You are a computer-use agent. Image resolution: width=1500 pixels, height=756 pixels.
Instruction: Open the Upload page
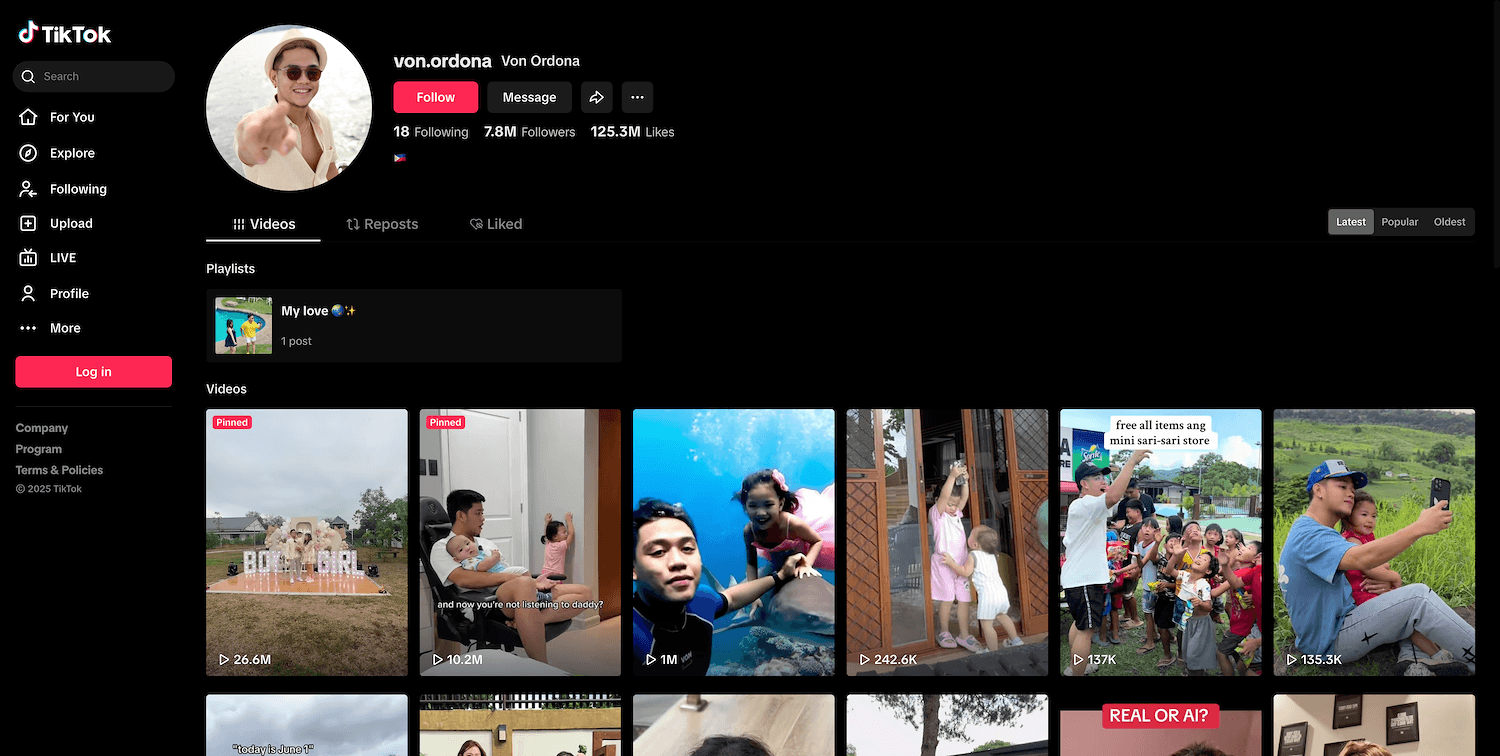click(70, 223)
